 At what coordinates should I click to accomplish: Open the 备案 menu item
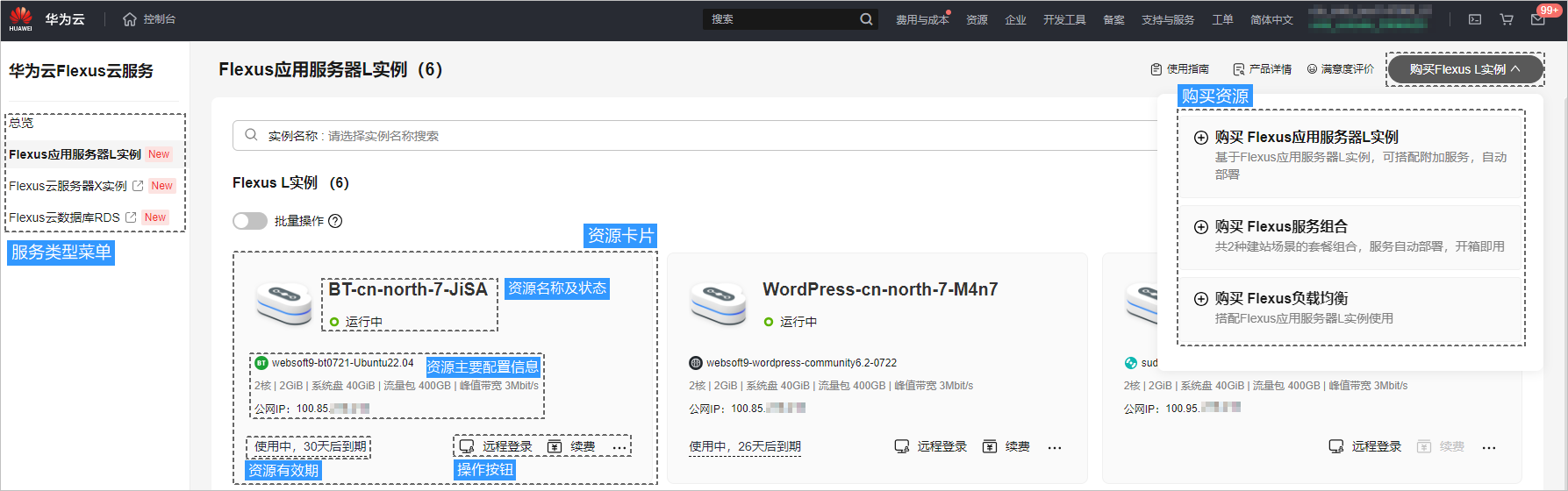[x=1113, y=19]
